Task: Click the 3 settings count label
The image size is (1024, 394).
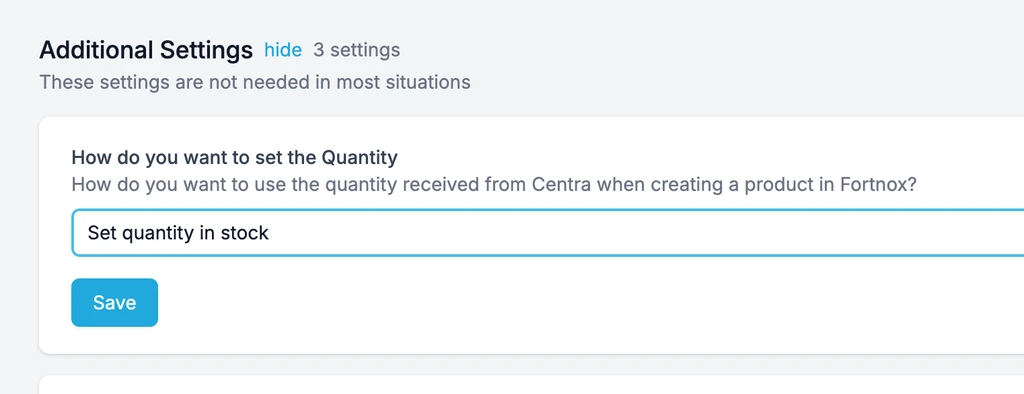Action: [x=357, y=50]
